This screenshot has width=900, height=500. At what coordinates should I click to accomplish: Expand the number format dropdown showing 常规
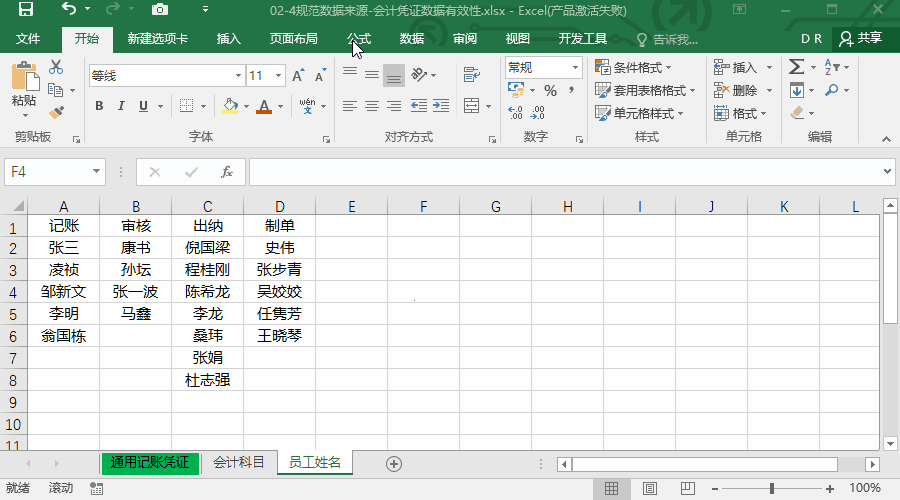point(575,68)
